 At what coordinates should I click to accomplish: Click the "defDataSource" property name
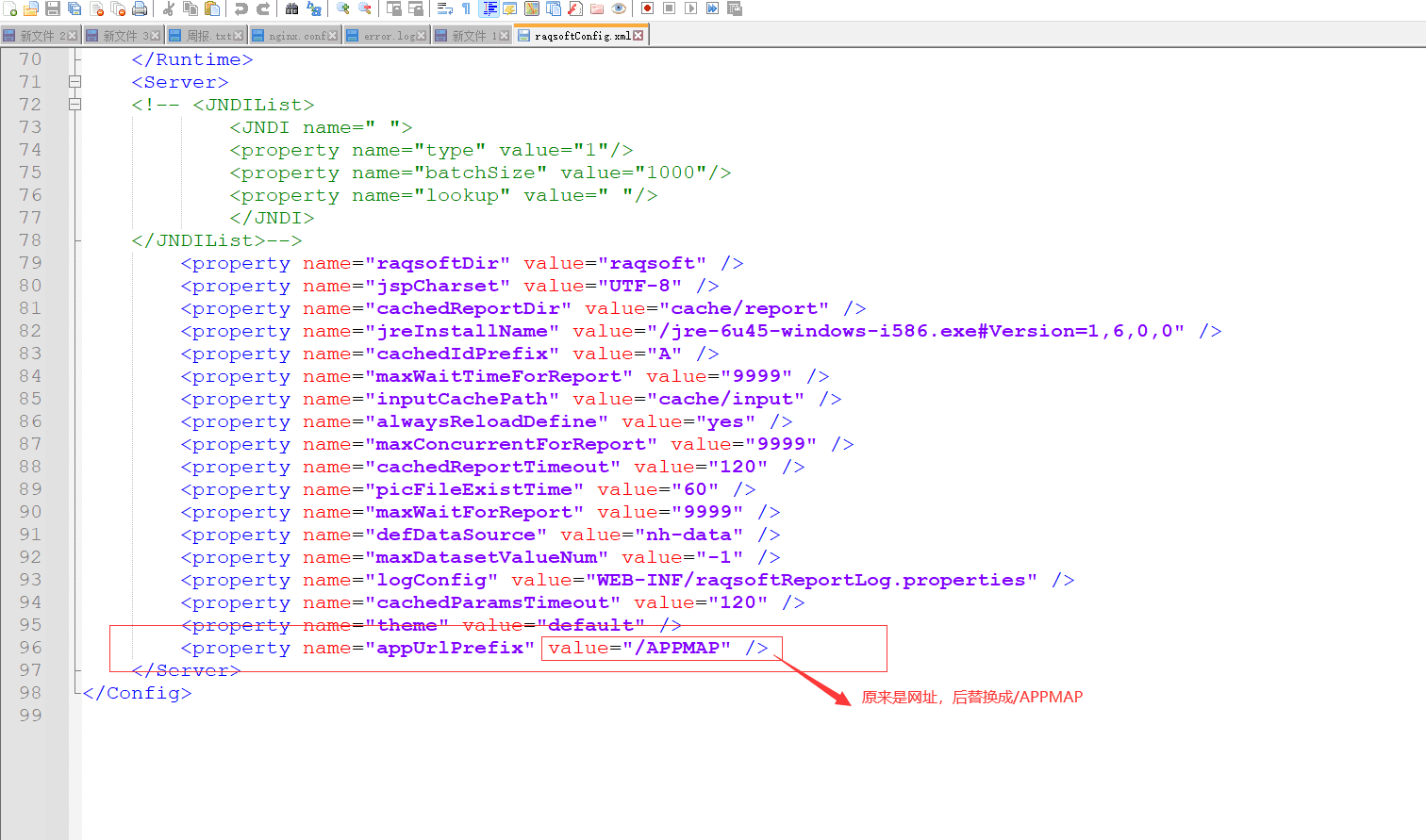(x=456, y=535)
